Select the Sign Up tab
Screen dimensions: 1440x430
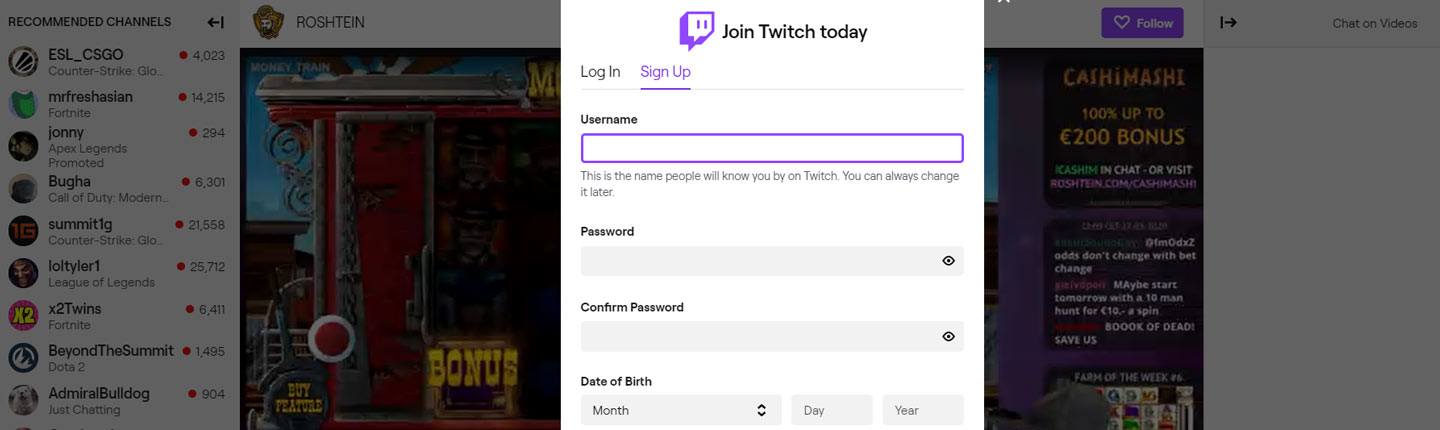(665, 72)
